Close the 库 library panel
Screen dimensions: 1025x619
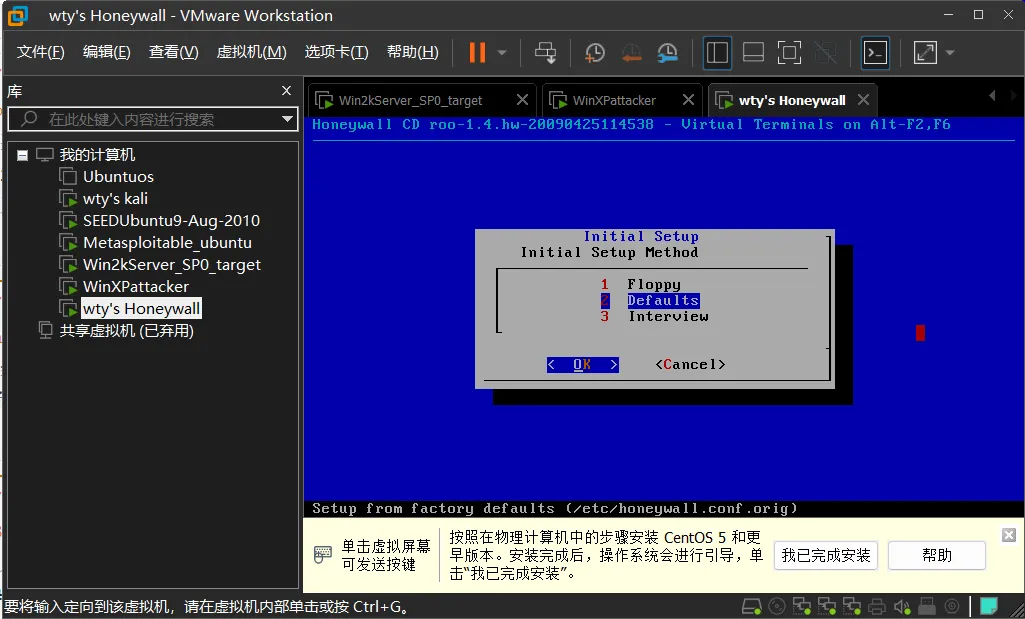[x=286, y=91]
